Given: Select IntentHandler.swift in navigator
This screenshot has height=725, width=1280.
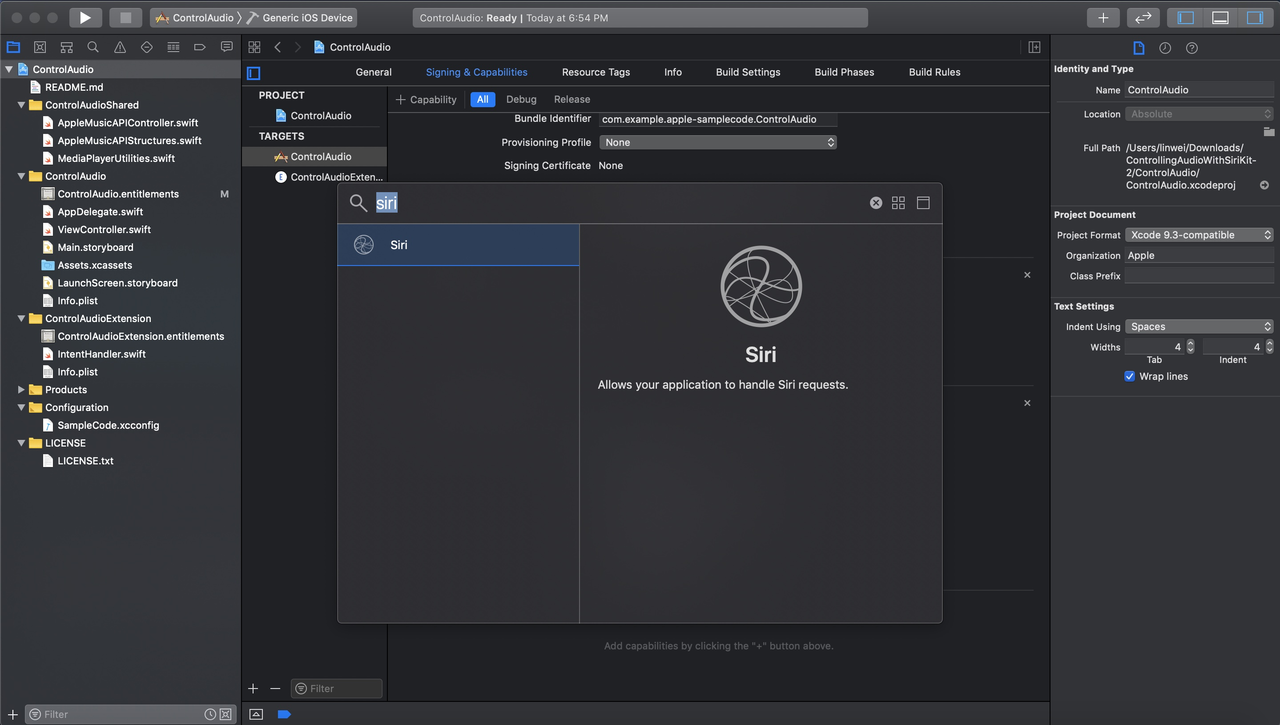Looking at the screenshot, I should click(102, 354).
